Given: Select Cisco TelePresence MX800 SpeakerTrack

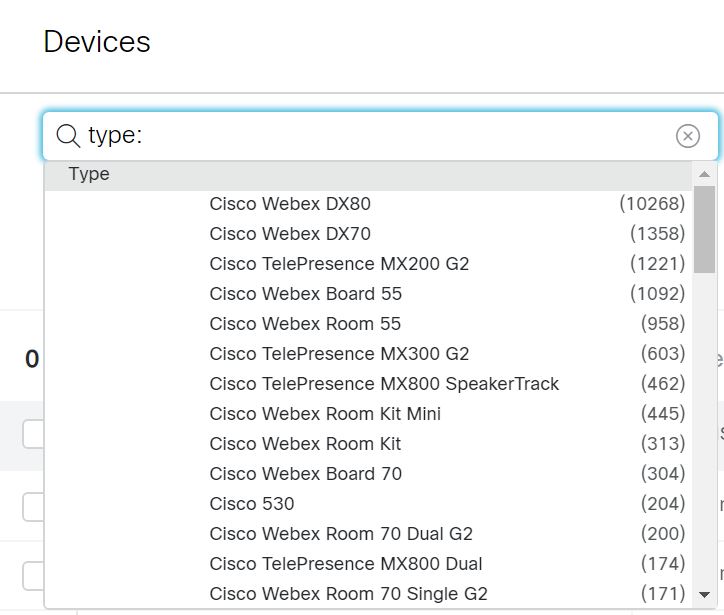Looking at the screenshot, I should [x=368, y=384].
